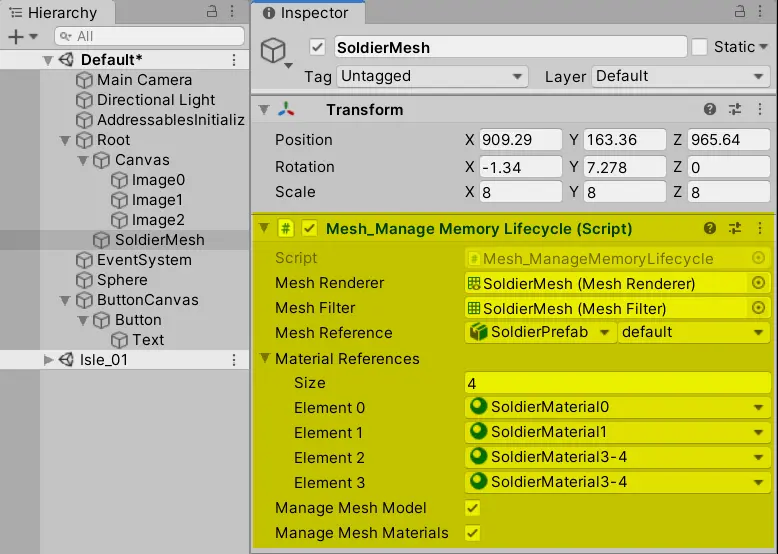
Task: Click the plus icon to create object
Action: click(16, 37)
